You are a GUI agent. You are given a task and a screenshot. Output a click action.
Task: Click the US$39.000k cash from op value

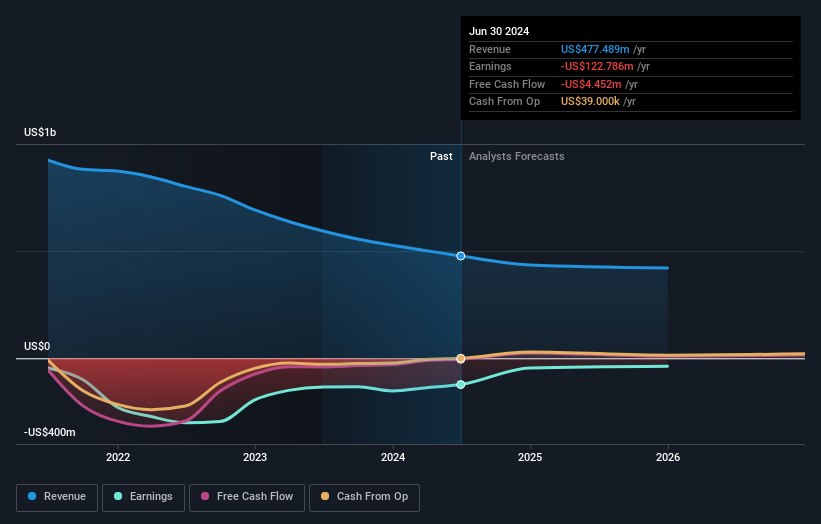tap(591, 102)
